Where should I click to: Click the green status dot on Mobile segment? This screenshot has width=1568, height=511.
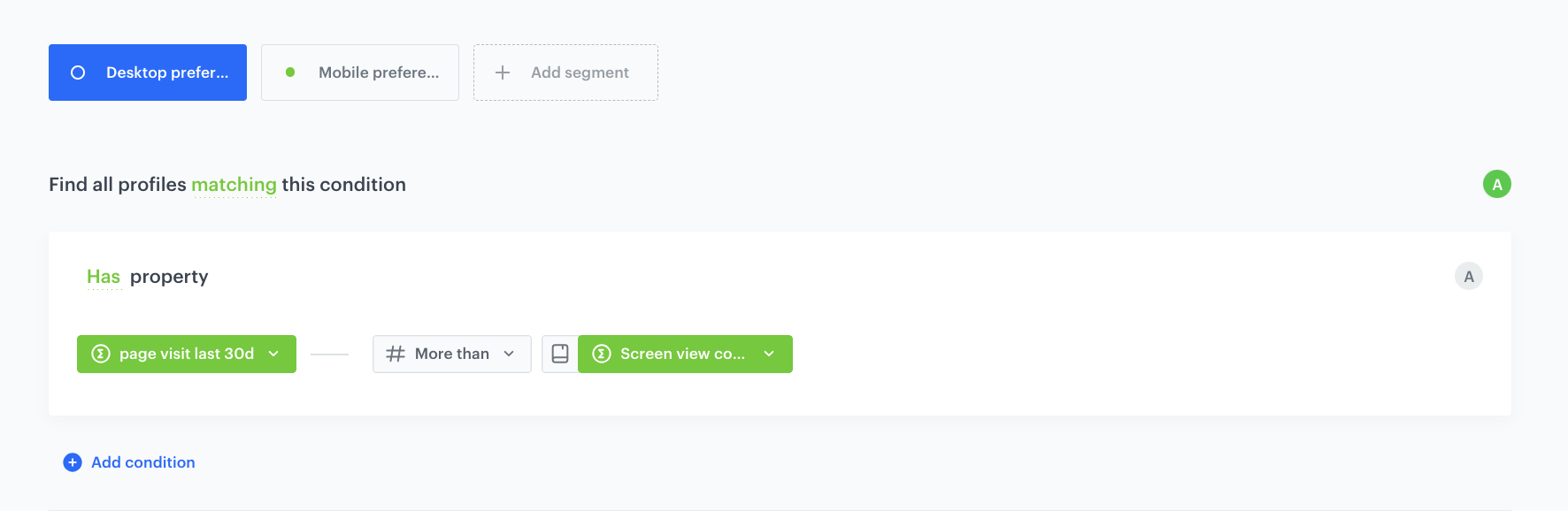pos(290,72)
